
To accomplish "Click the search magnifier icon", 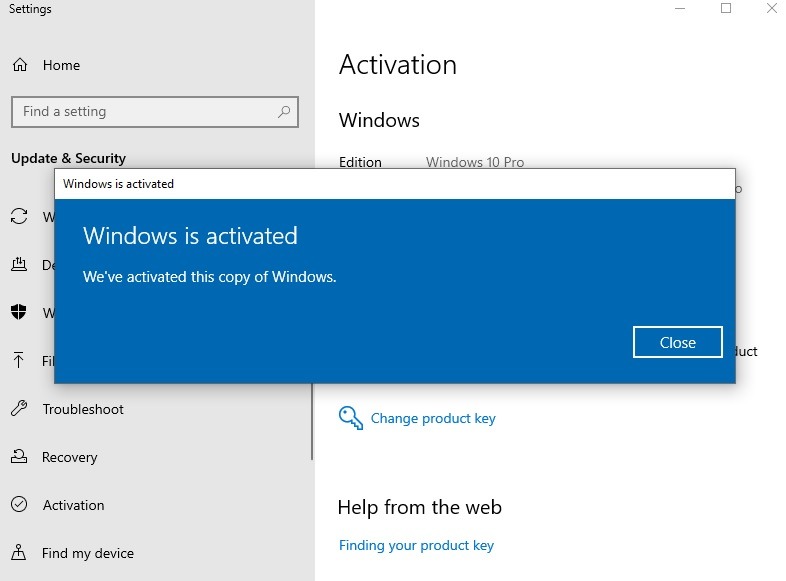I will tap(284, 111).
